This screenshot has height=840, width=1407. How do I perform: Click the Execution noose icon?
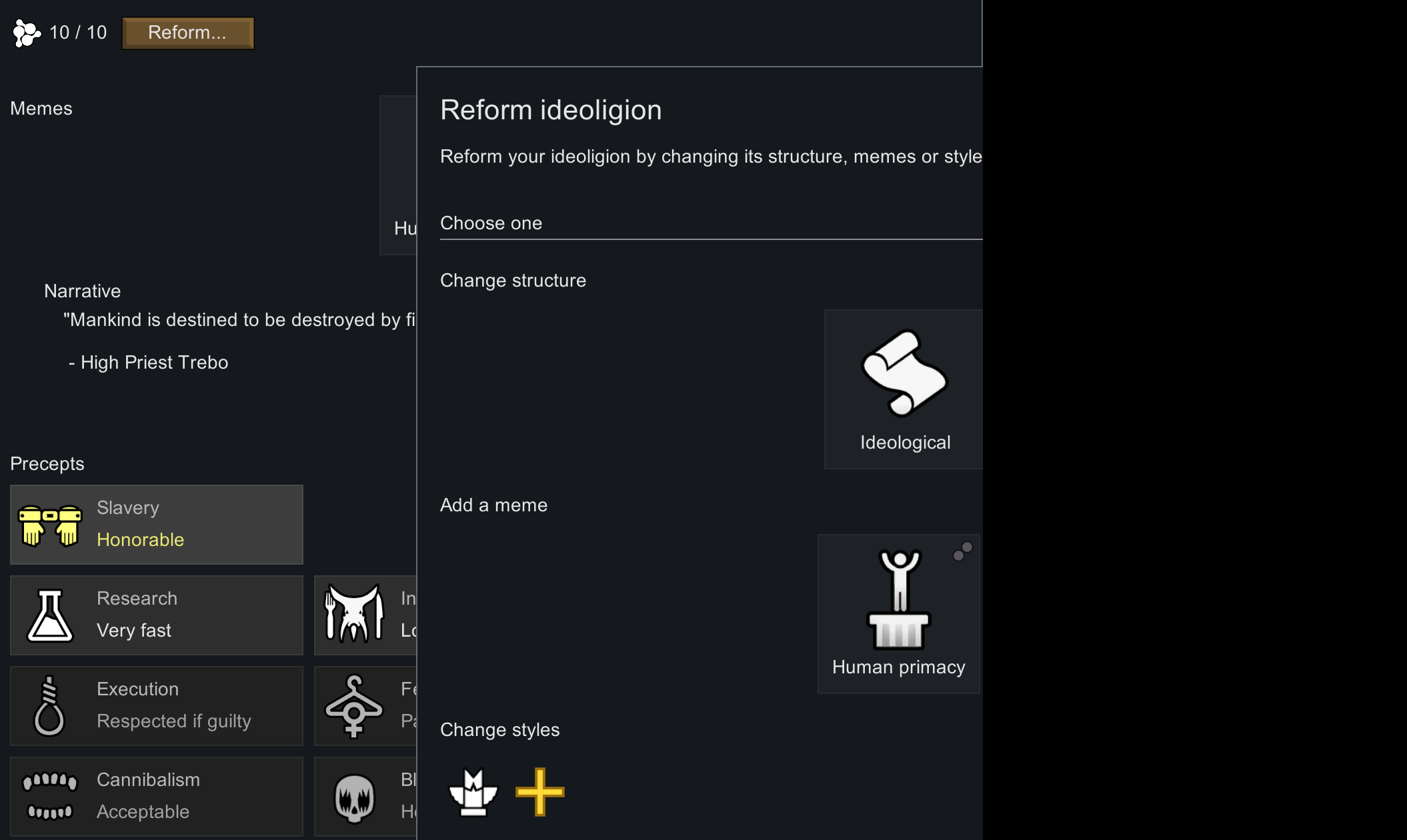pyautogui.click(x=49, y=706)
